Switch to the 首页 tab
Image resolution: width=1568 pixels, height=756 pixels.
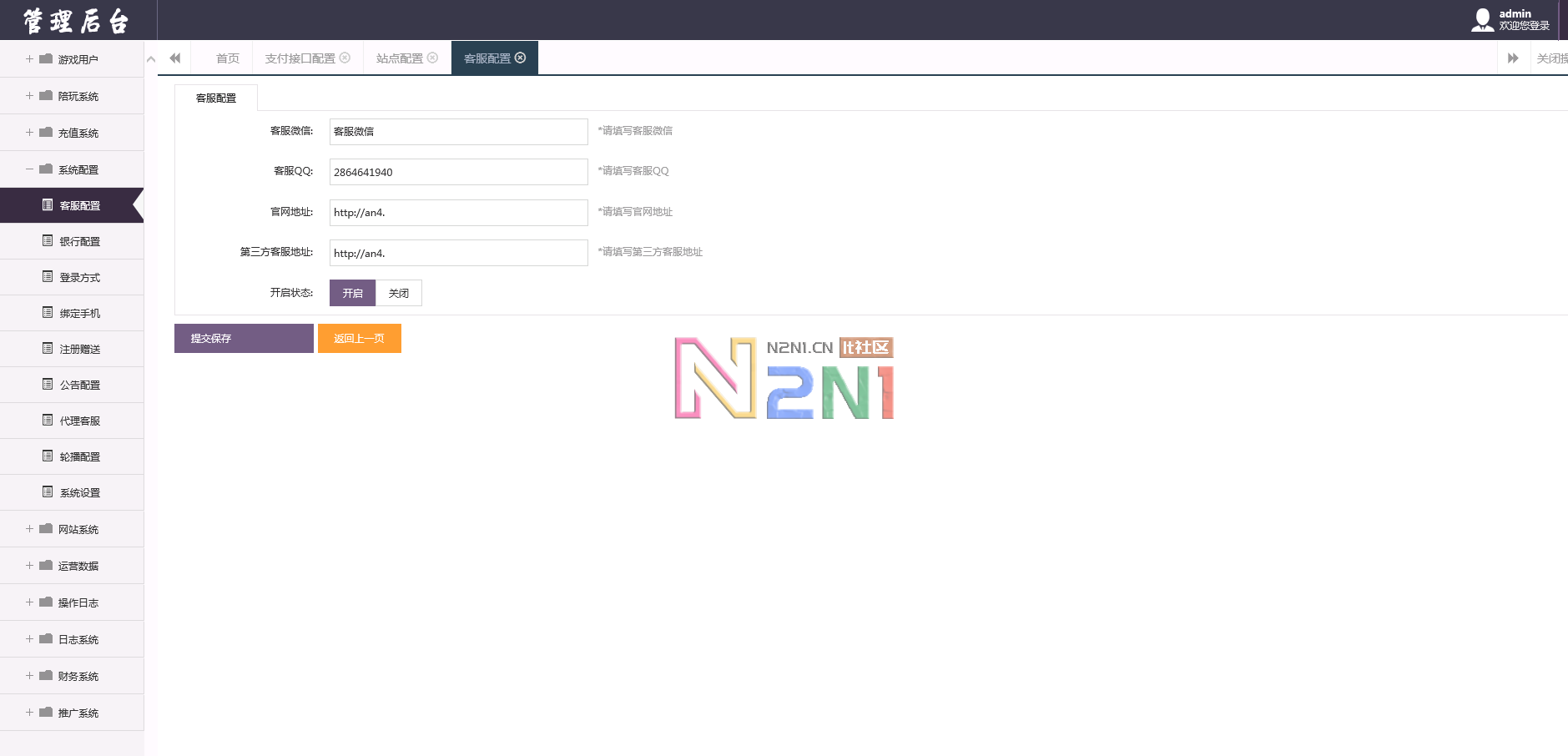pyautogui.click(x=227, y=58)
